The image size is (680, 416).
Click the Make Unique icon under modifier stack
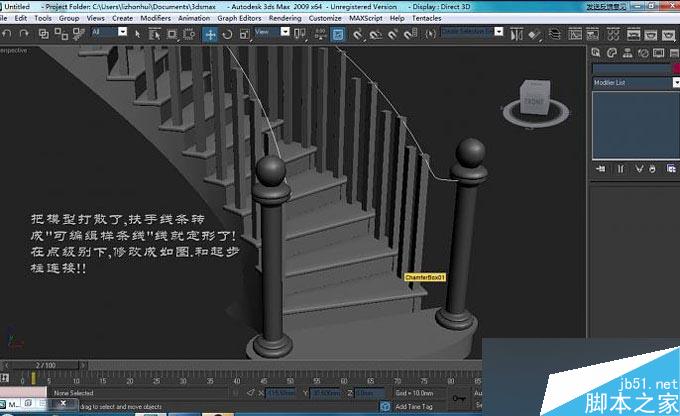coord(638,169)
